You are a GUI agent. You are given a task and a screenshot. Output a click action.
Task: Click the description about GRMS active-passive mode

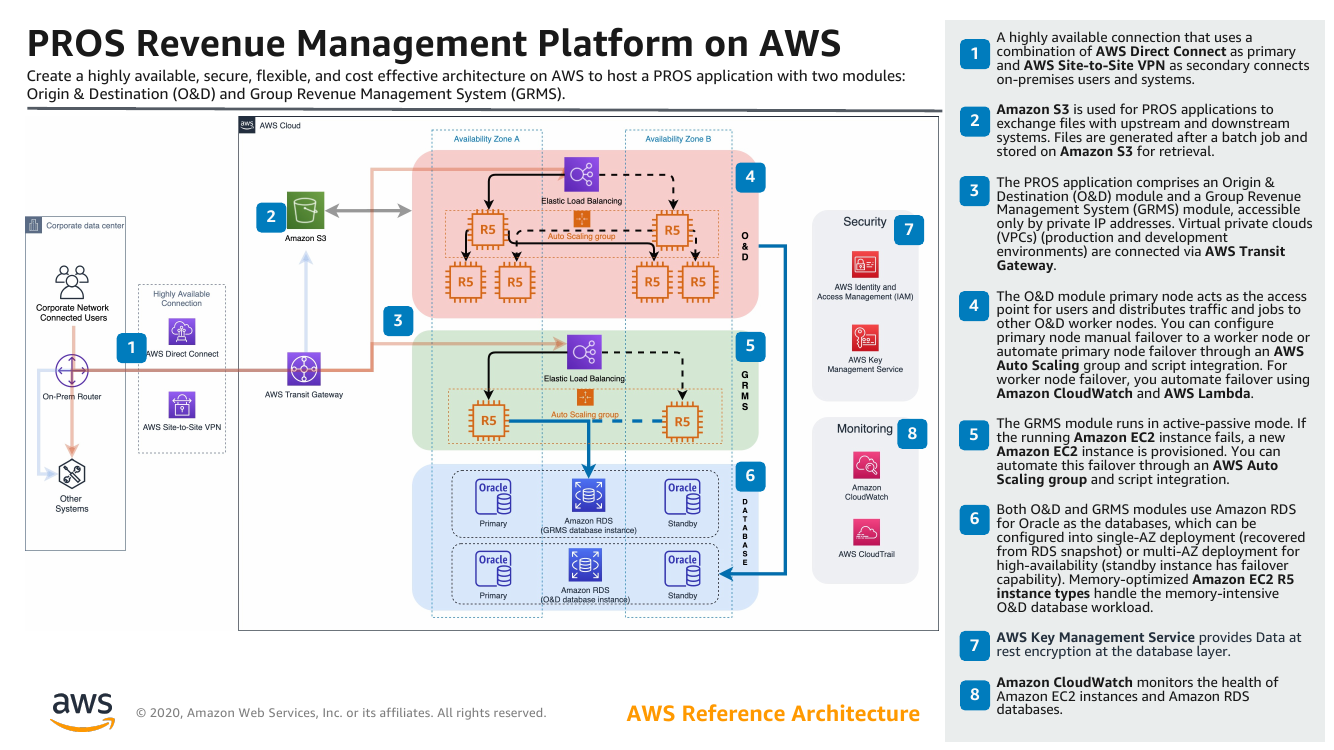[1151, 451]
